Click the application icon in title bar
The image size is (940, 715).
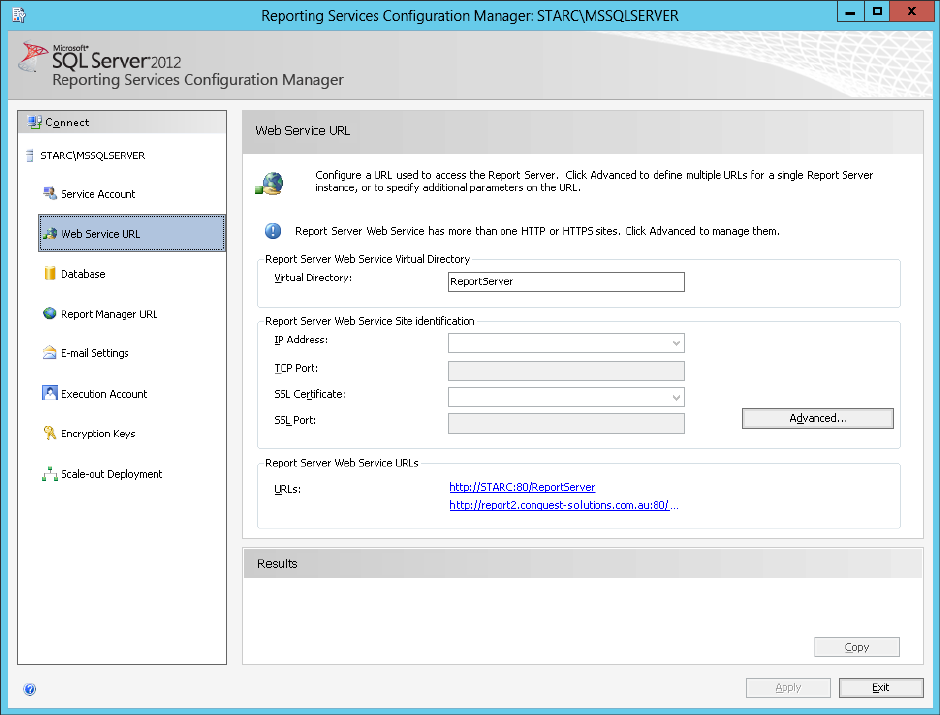(19, 15)
